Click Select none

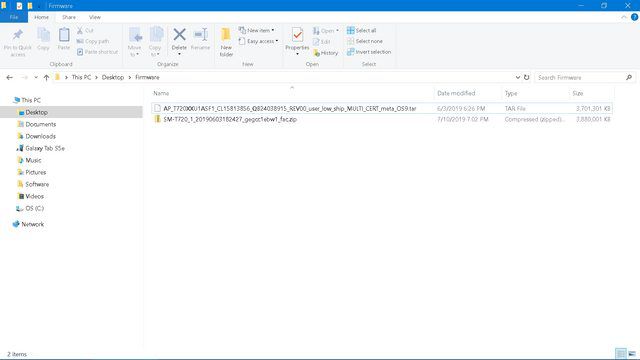pos(365,41)
